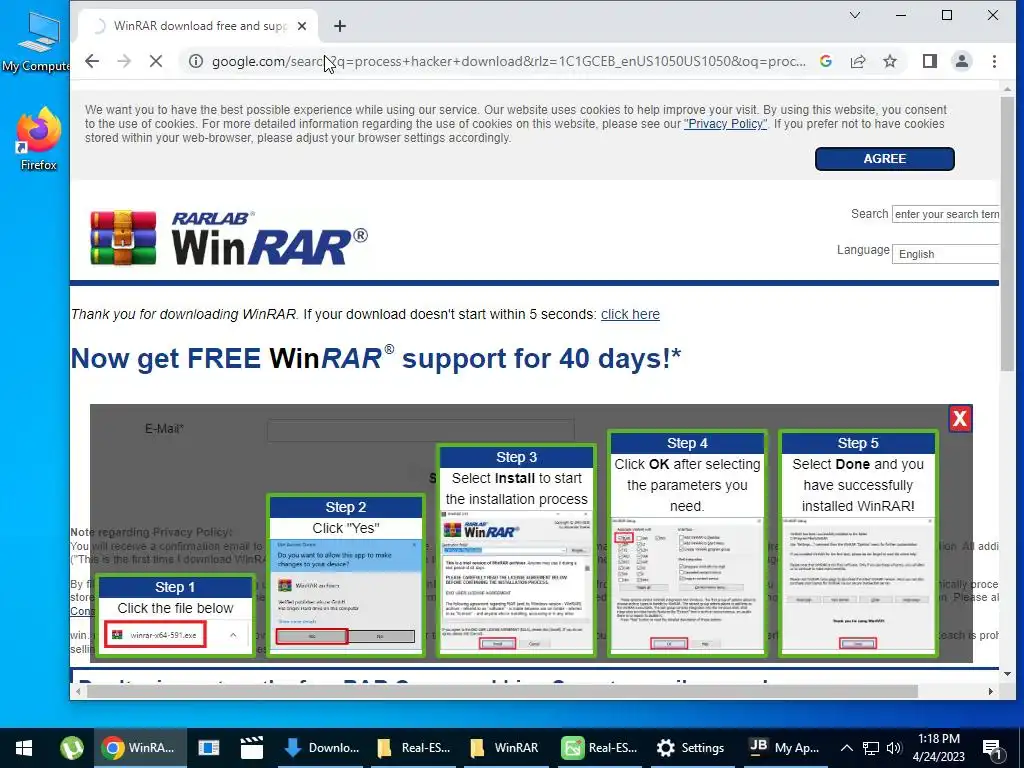Bookmark this page with the star icon
This screenshot has height=768, width=1024.
[x=889, y=61]
